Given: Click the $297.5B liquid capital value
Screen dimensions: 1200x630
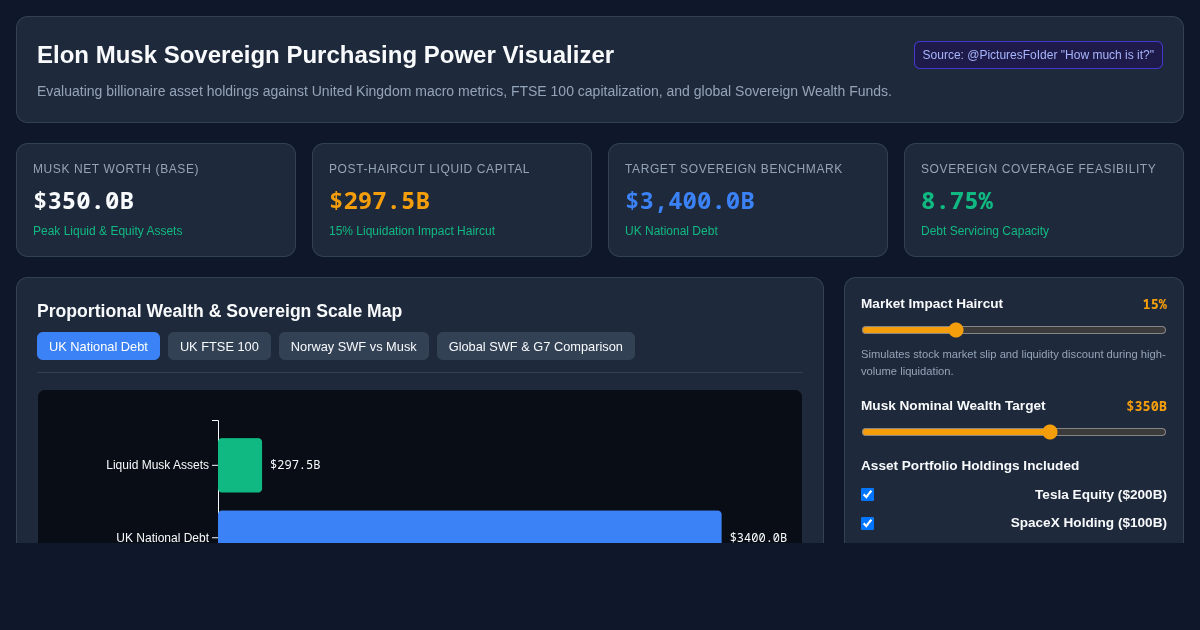Looking at the screenshot, I should 379,201.
